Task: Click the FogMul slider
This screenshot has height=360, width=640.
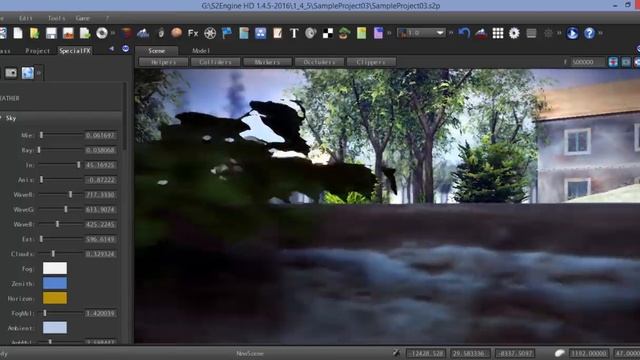Action: click(x=60, y=313)
